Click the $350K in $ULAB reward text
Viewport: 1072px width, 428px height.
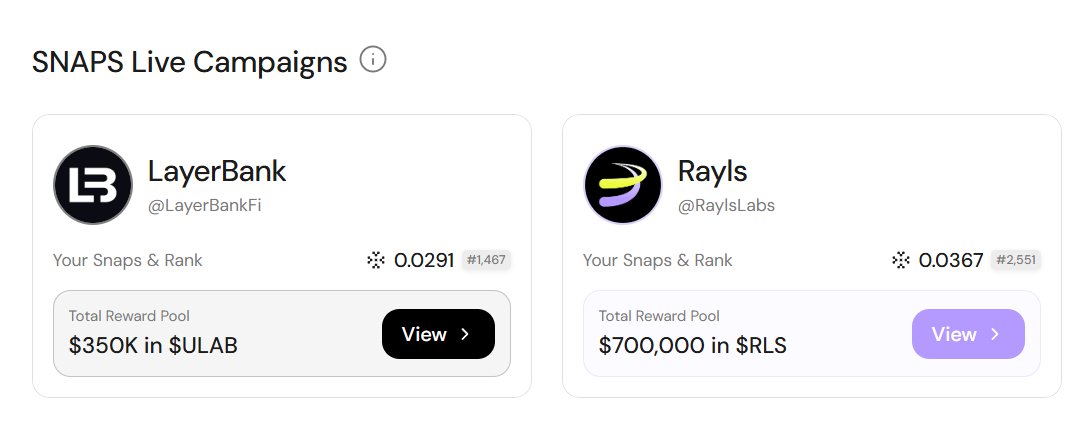click(153, 346)
